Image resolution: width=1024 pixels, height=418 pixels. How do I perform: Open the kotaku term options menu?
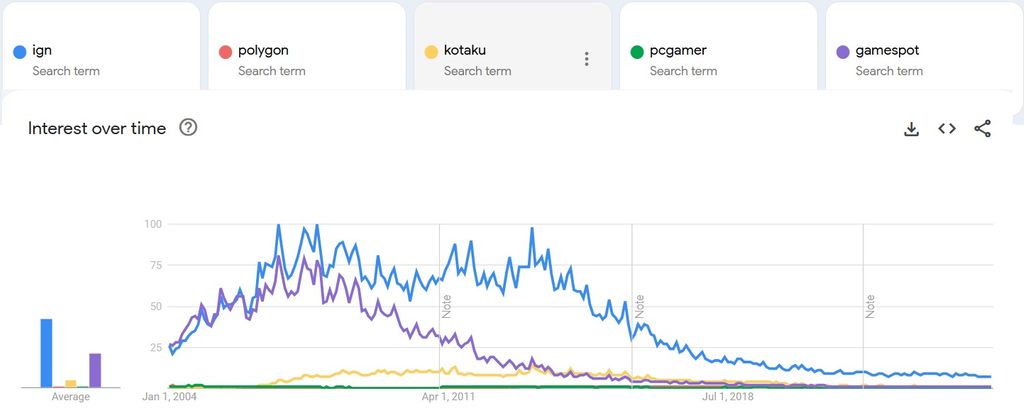pyautogui.click(x=587, y=59)
